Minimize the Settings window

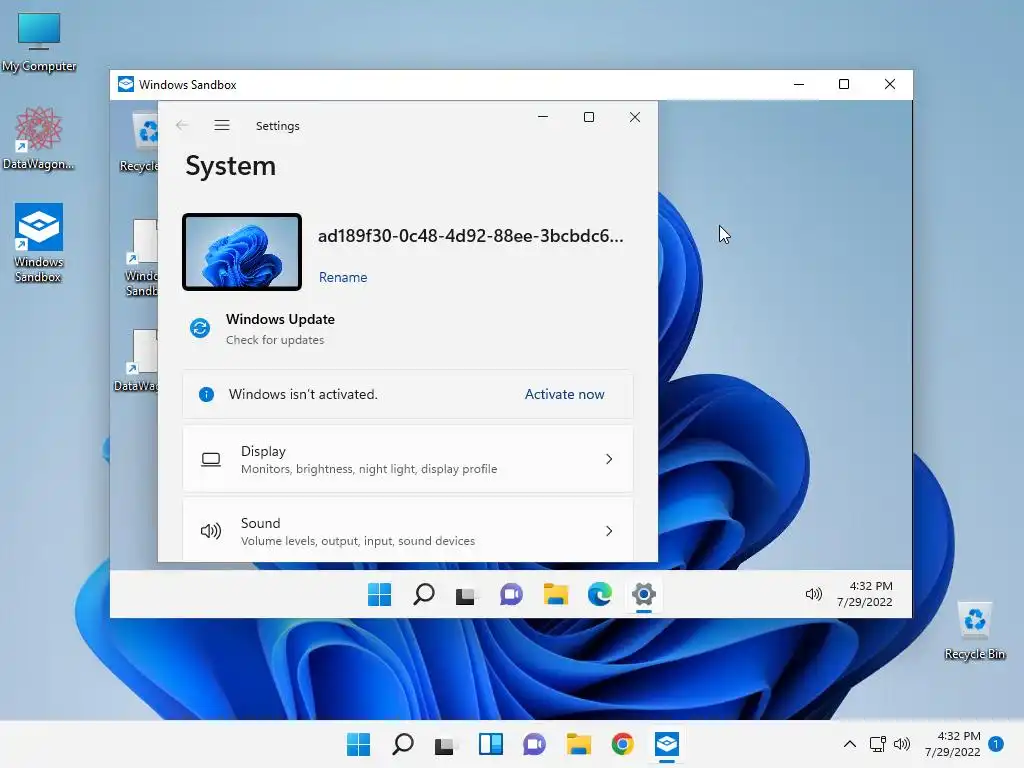[543, 117]
